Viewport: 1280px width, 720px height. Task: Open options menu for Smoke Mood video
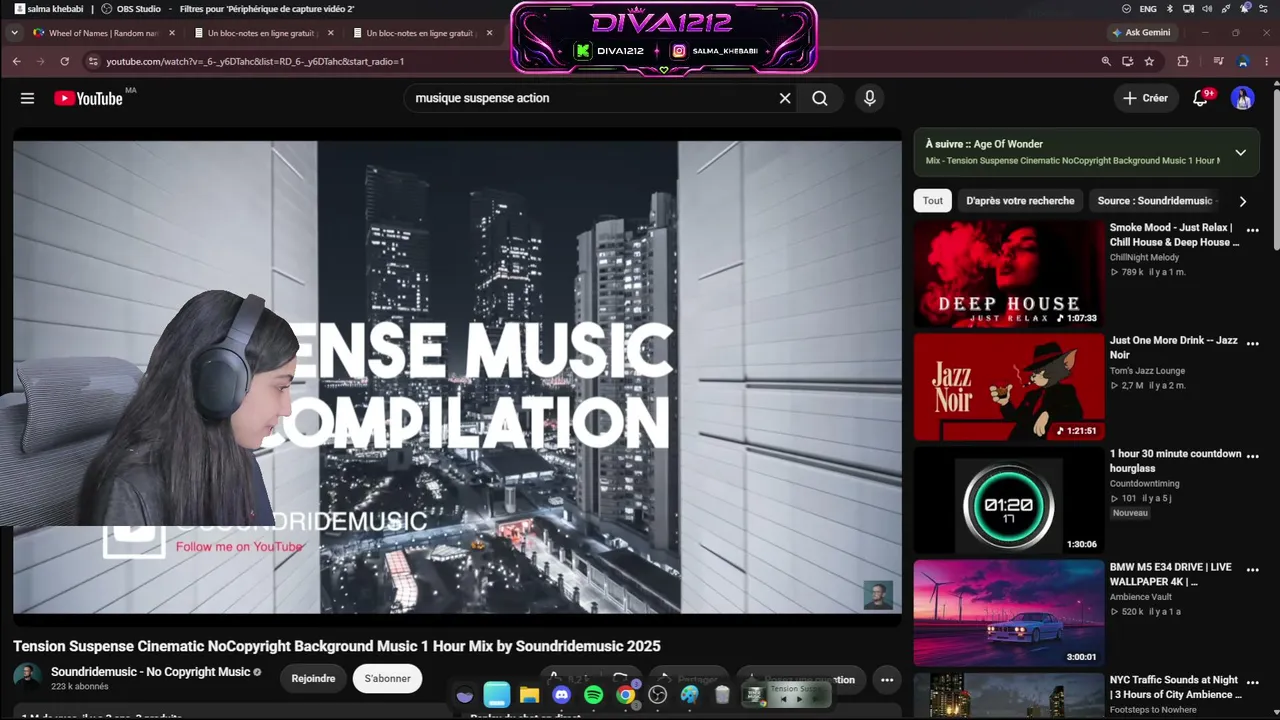tap(1252, 230)
